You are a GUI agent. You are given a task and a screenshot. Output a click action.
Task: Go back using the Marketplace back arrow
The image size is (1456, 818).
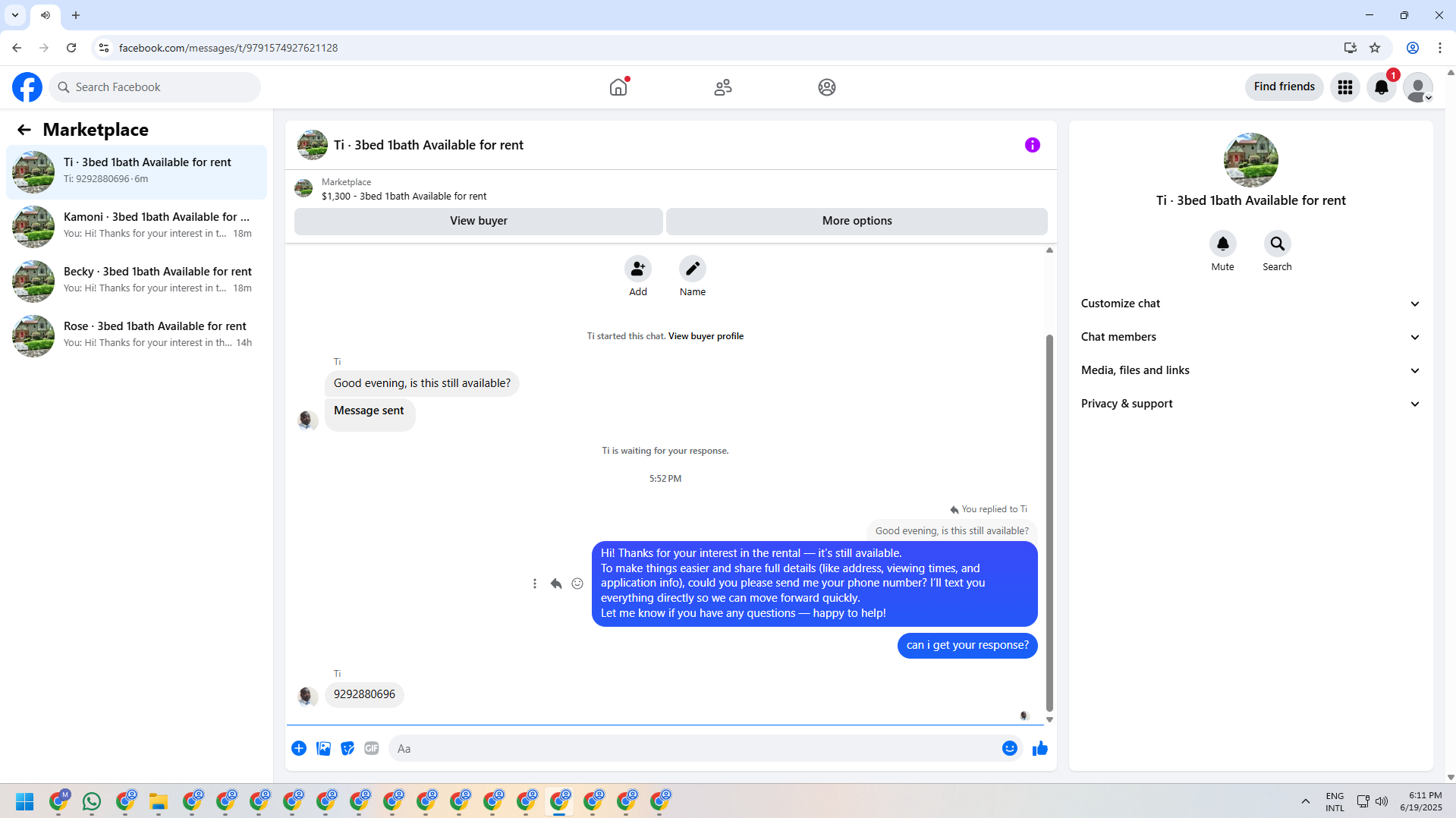24,130
